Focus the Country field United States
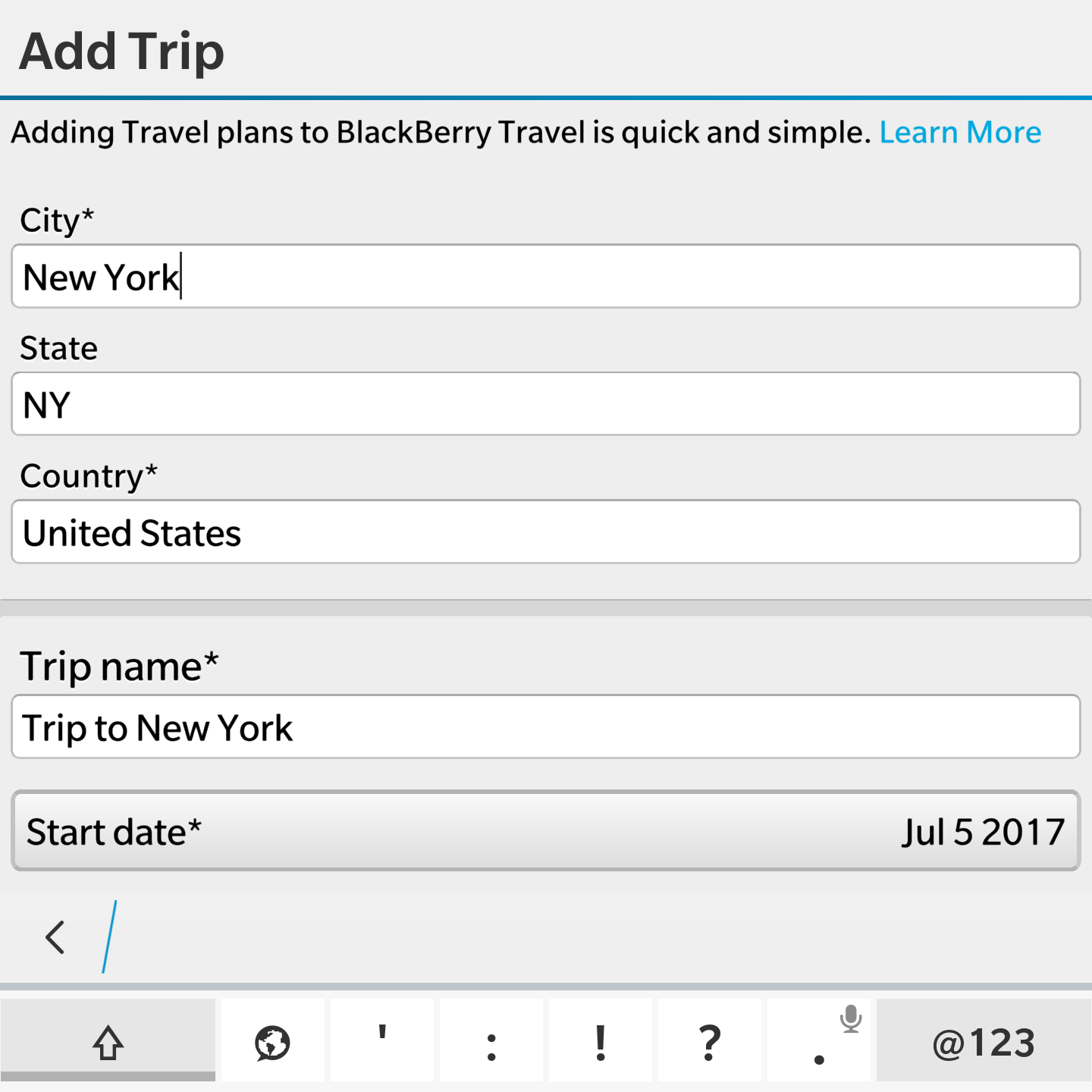 pyautogui.click(x=546, y=532)
